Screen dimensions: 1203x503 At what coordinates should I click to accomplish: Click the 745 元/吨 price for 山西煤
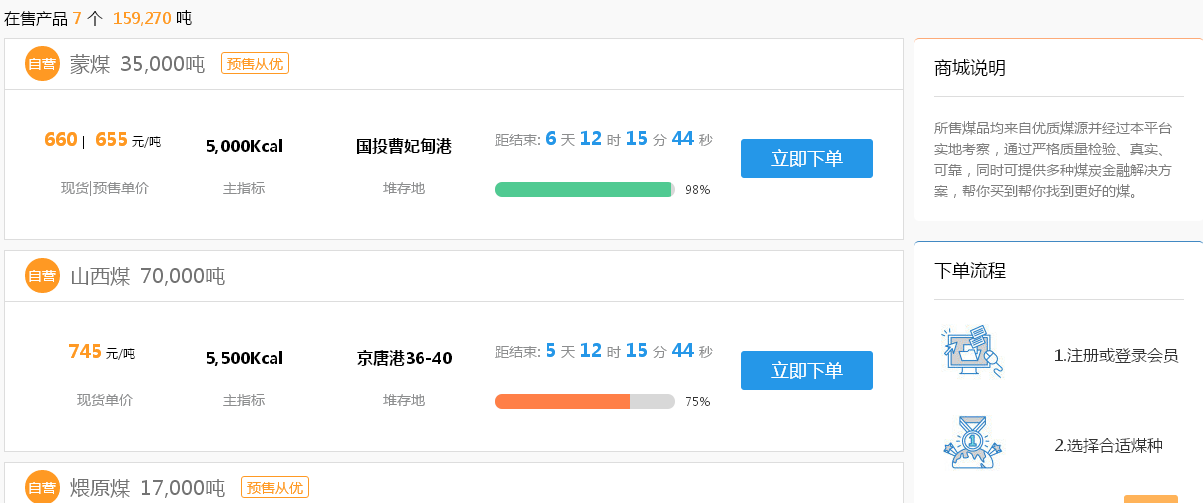(102, 352)
